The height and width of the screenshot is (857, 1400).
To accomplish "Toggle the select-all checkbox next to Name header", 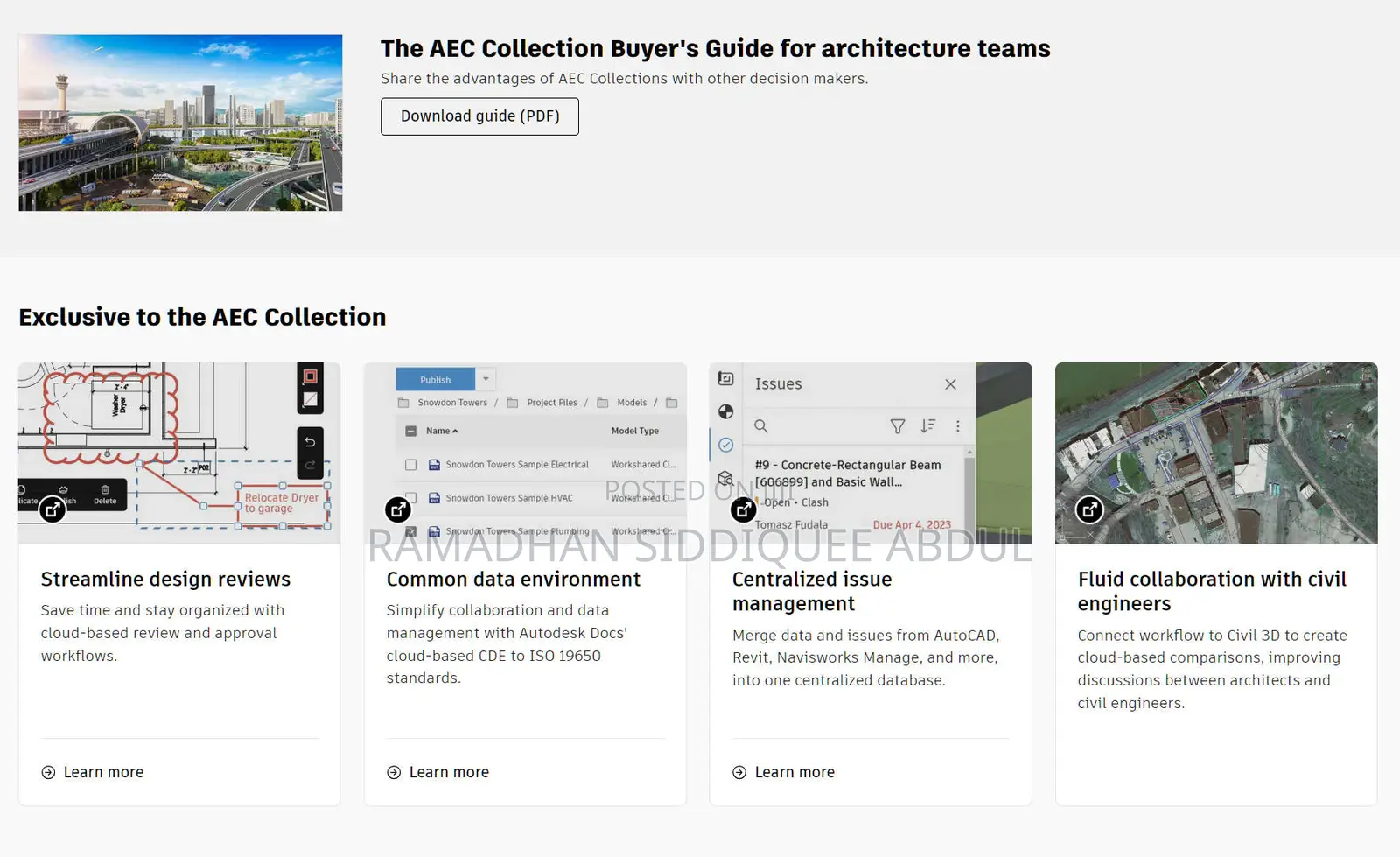I will point(410,431).
